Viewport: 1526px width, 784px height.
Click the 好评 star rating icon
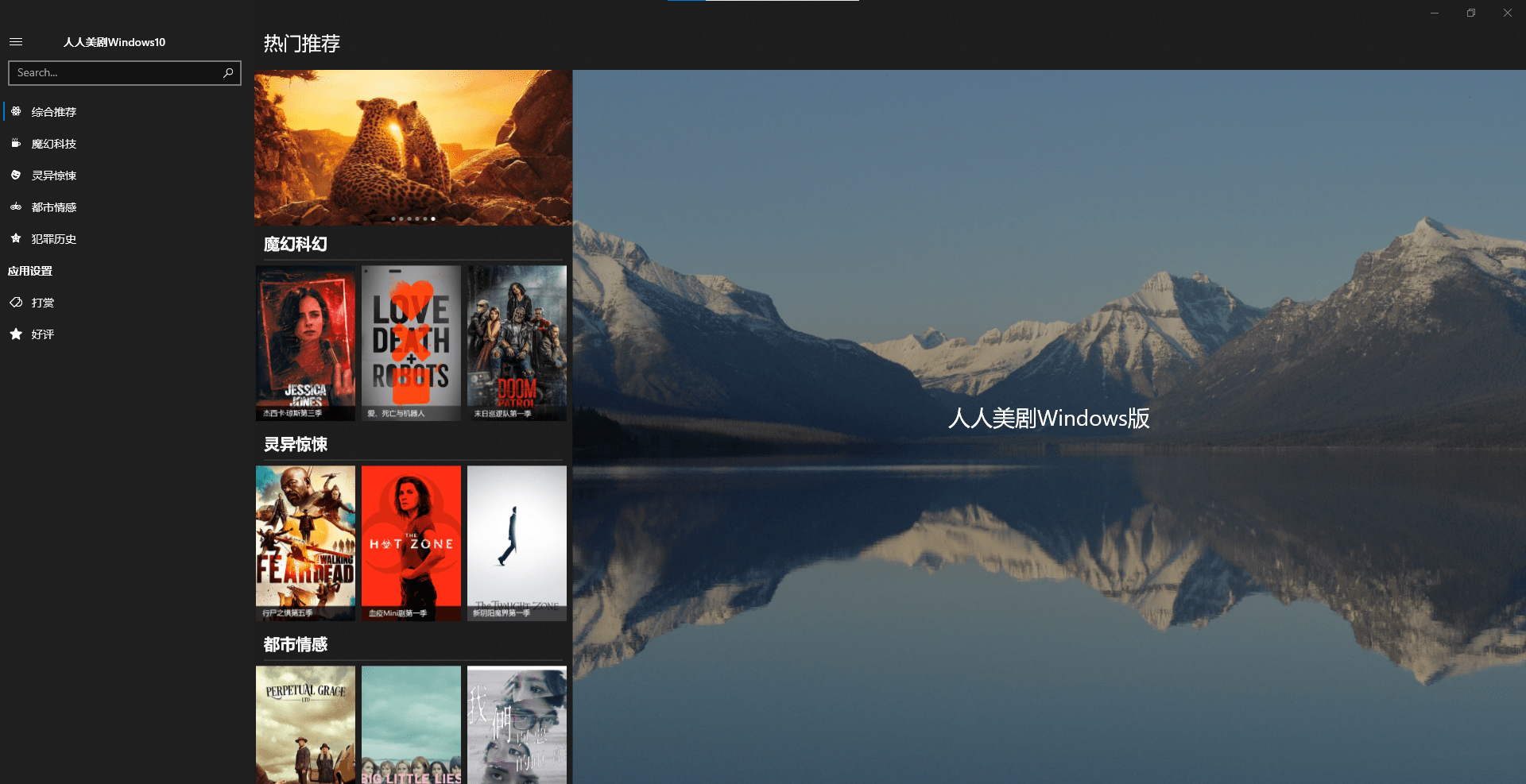point(16,334)
